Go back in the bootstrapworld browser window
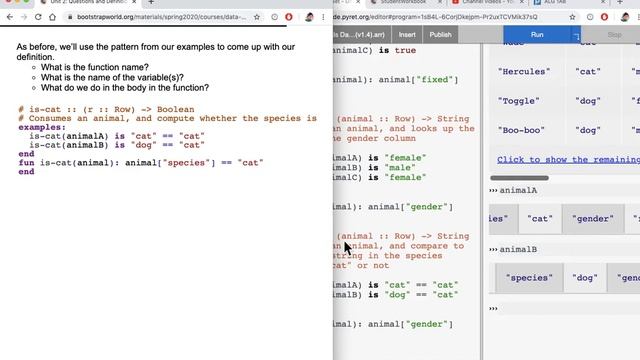The image size is (640, 360). click(10, 17)
